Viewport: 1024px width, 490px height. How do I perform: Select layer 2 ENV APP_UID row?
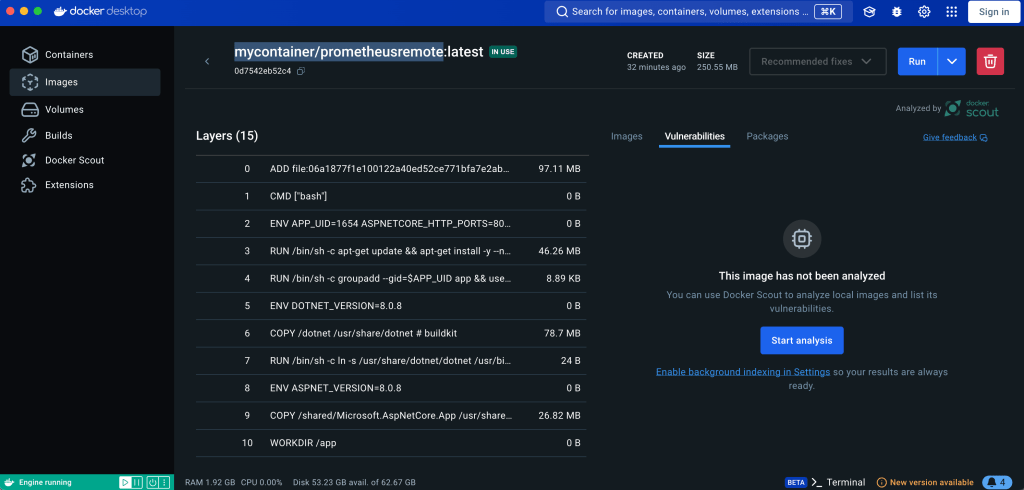(x=391, y=224)
